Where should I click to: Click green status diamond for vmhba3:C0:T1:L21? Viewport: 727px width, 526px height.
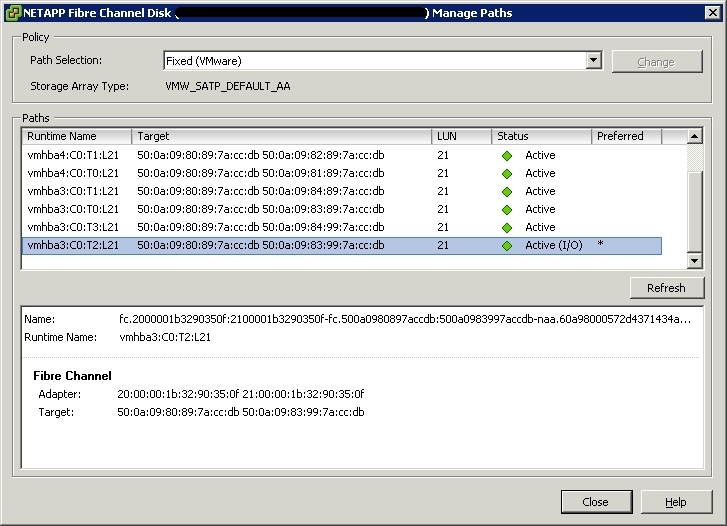click(x=507, y=192)
